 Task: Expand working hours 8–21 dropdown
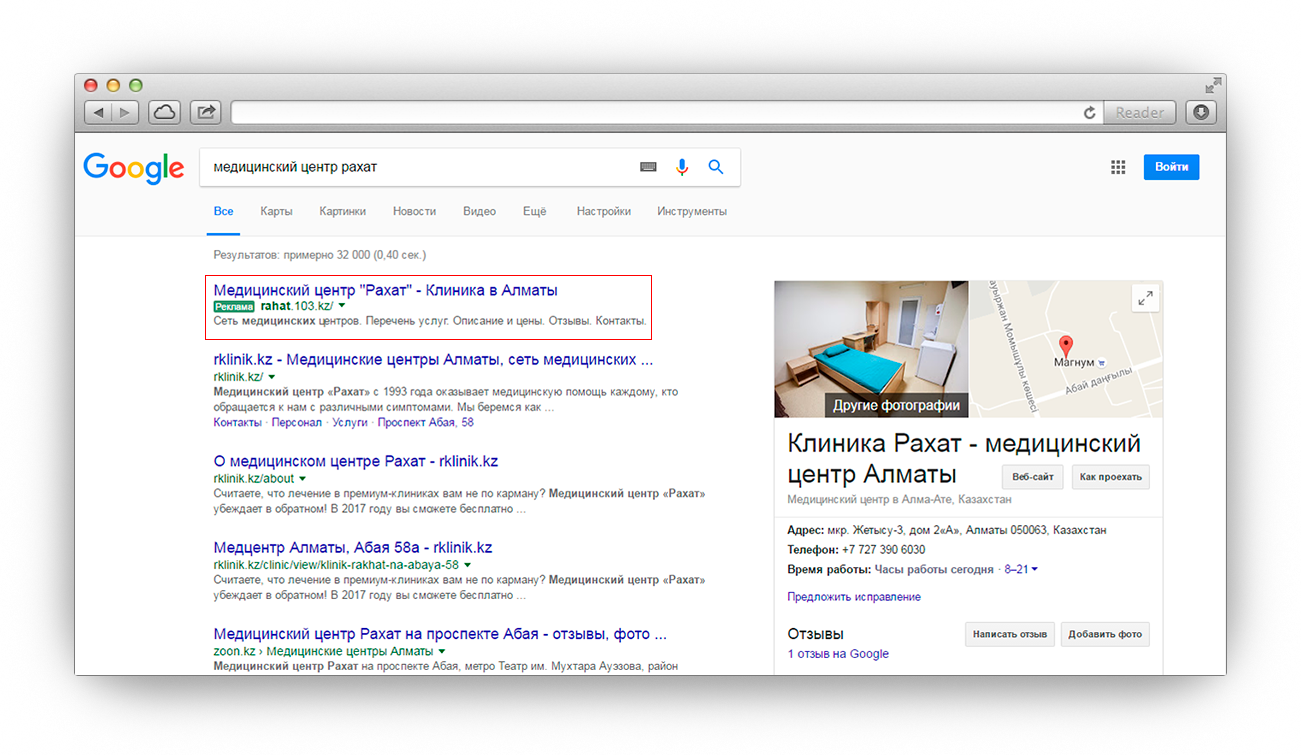click(x=1021, y=569)
